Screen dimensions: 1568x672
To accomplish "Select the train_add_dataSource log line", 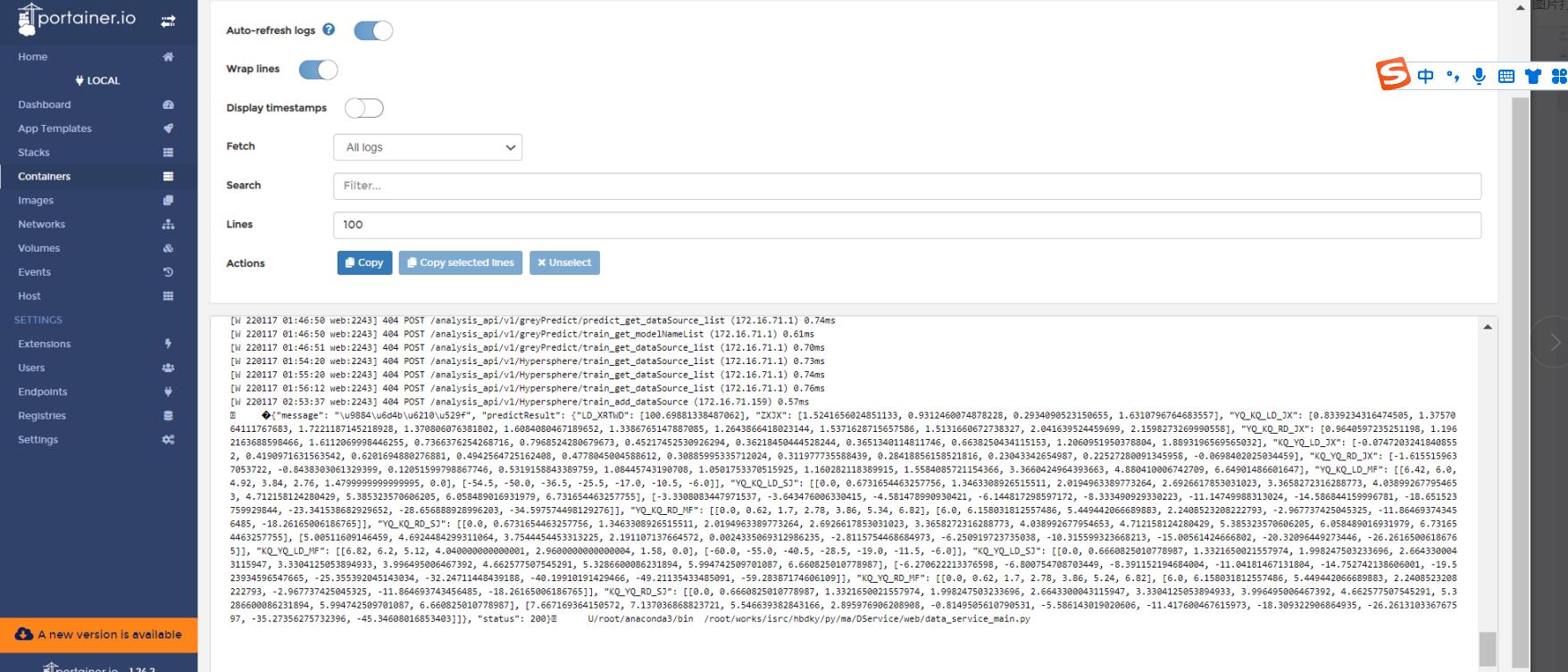I will pos(520,402).
